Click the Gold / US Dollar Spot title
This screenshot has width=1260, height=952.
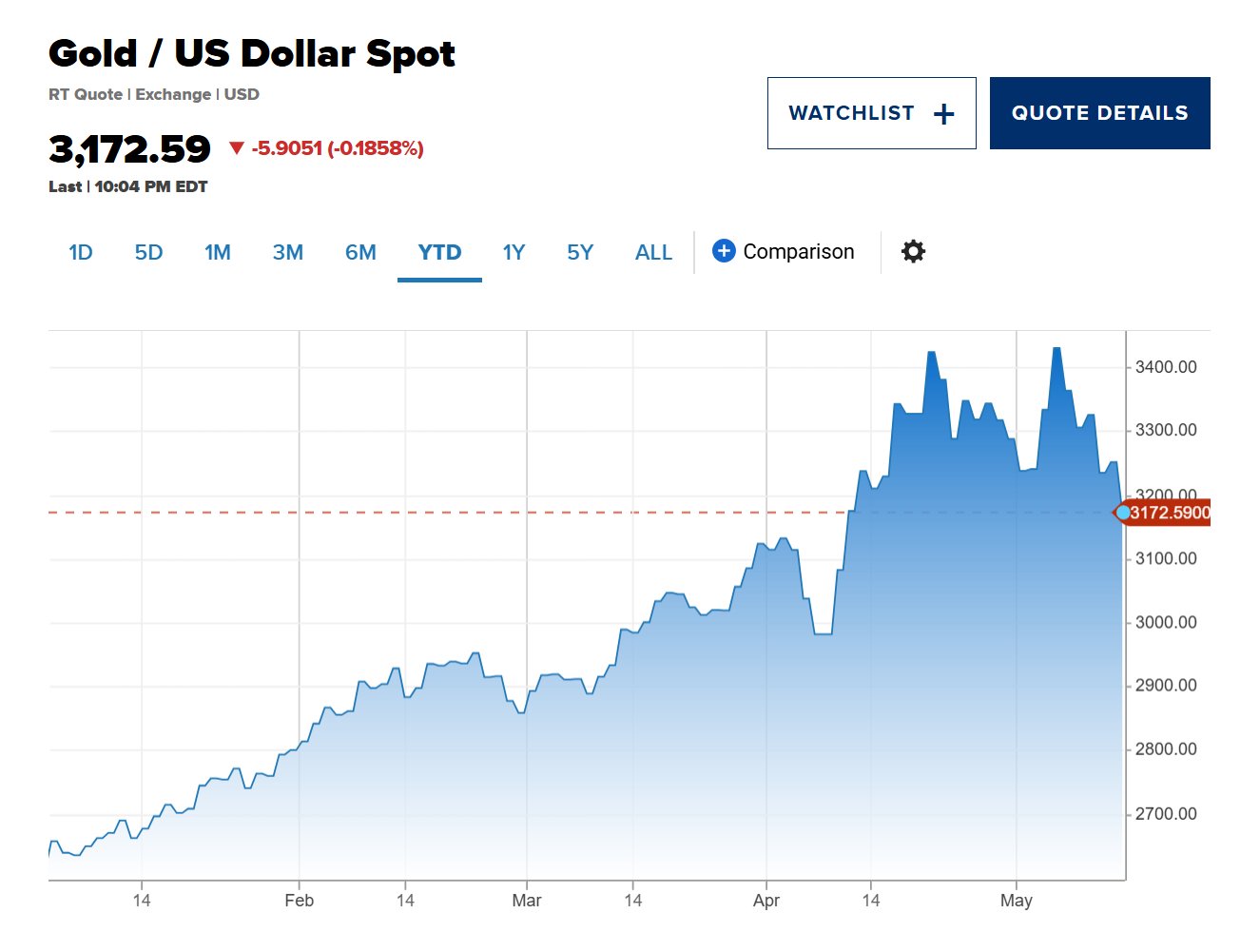(252, 54)
